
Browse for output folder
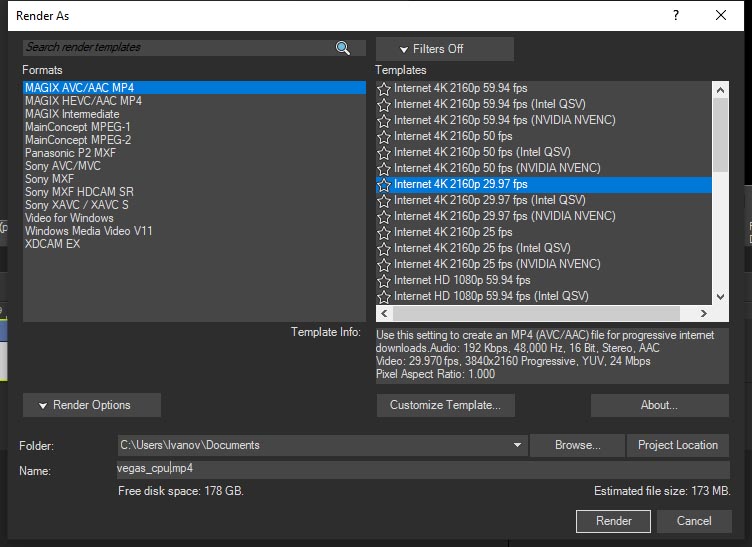[577, 445]
